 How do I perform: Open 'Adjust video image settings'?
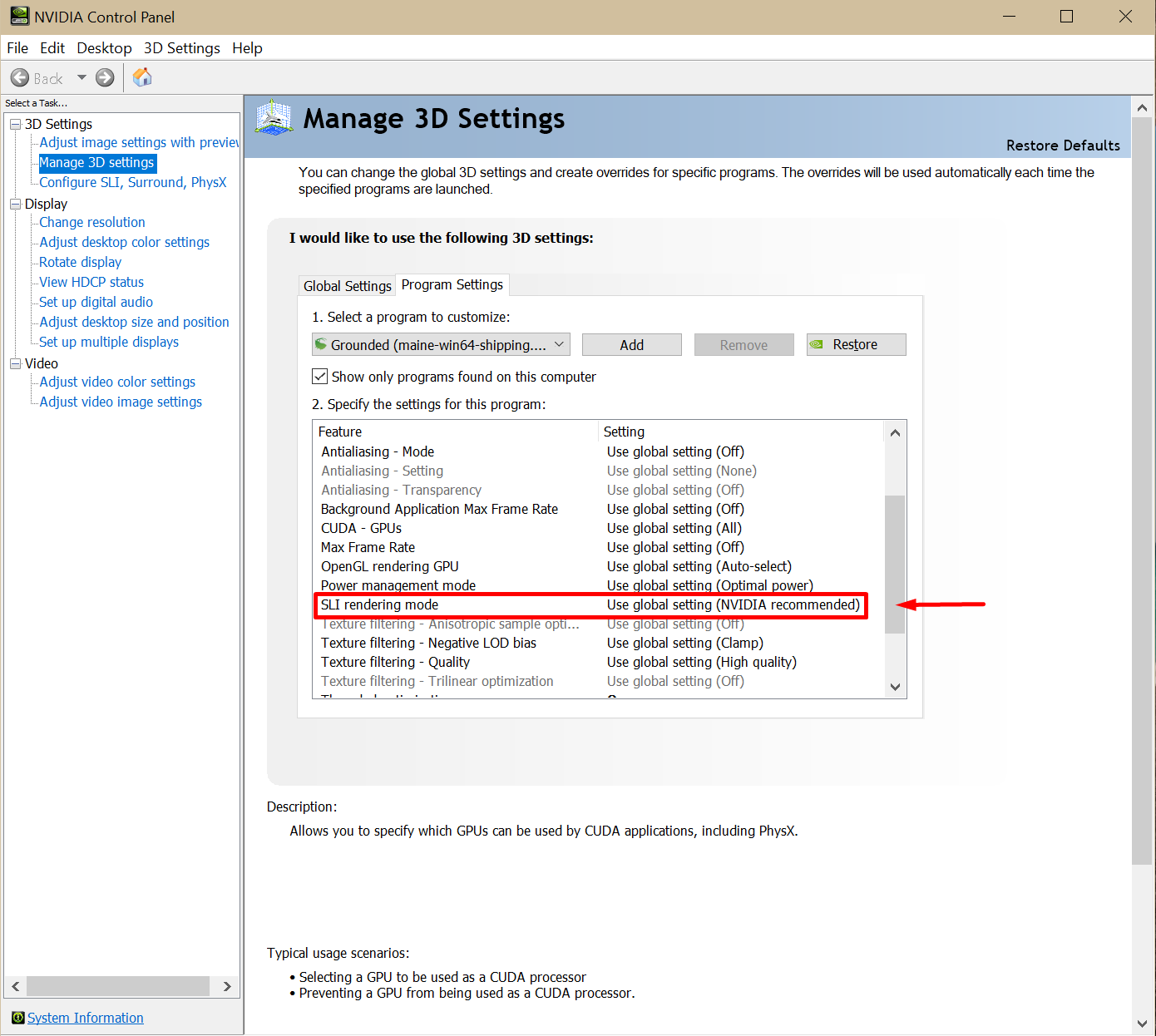coord(121,402)
